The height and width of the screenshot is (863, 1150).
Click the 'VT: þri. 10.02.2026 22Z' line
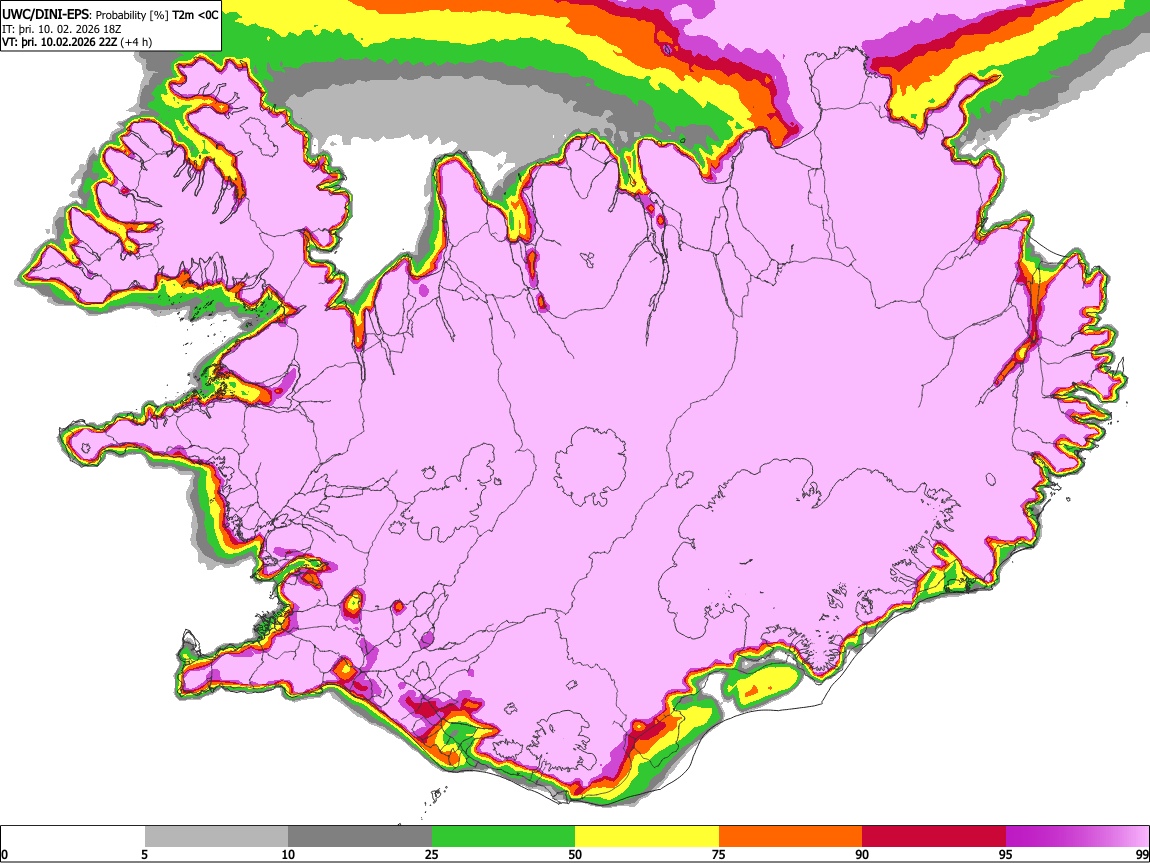click(60, 42)
